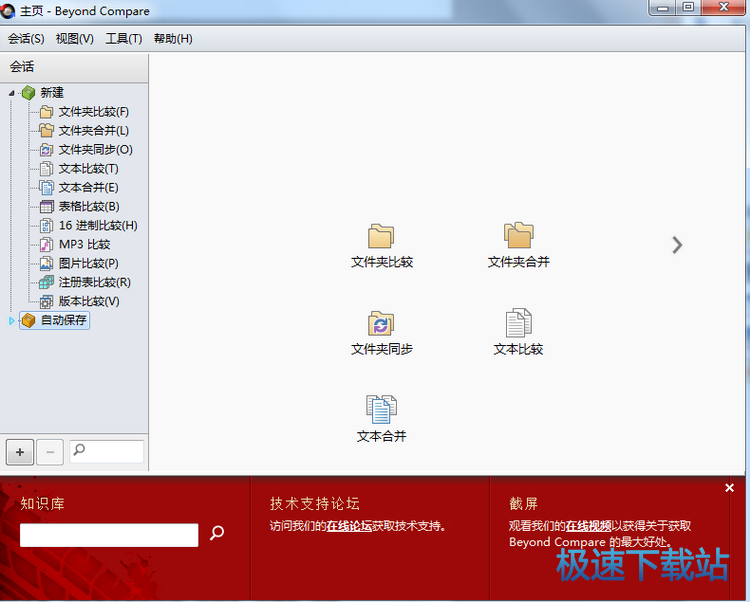Maximize the Beyond Compare window
750x602 pixels.
pos(688,8)
